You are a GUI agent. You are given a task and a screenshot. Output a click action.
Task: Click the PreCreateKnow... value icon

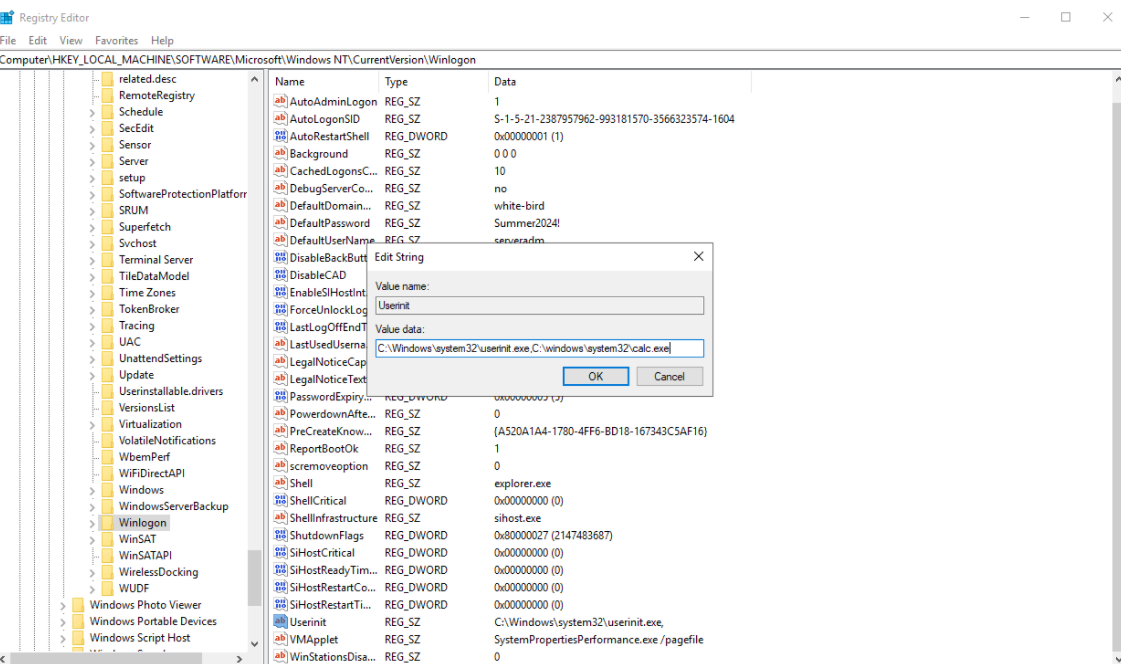(280, 431)
